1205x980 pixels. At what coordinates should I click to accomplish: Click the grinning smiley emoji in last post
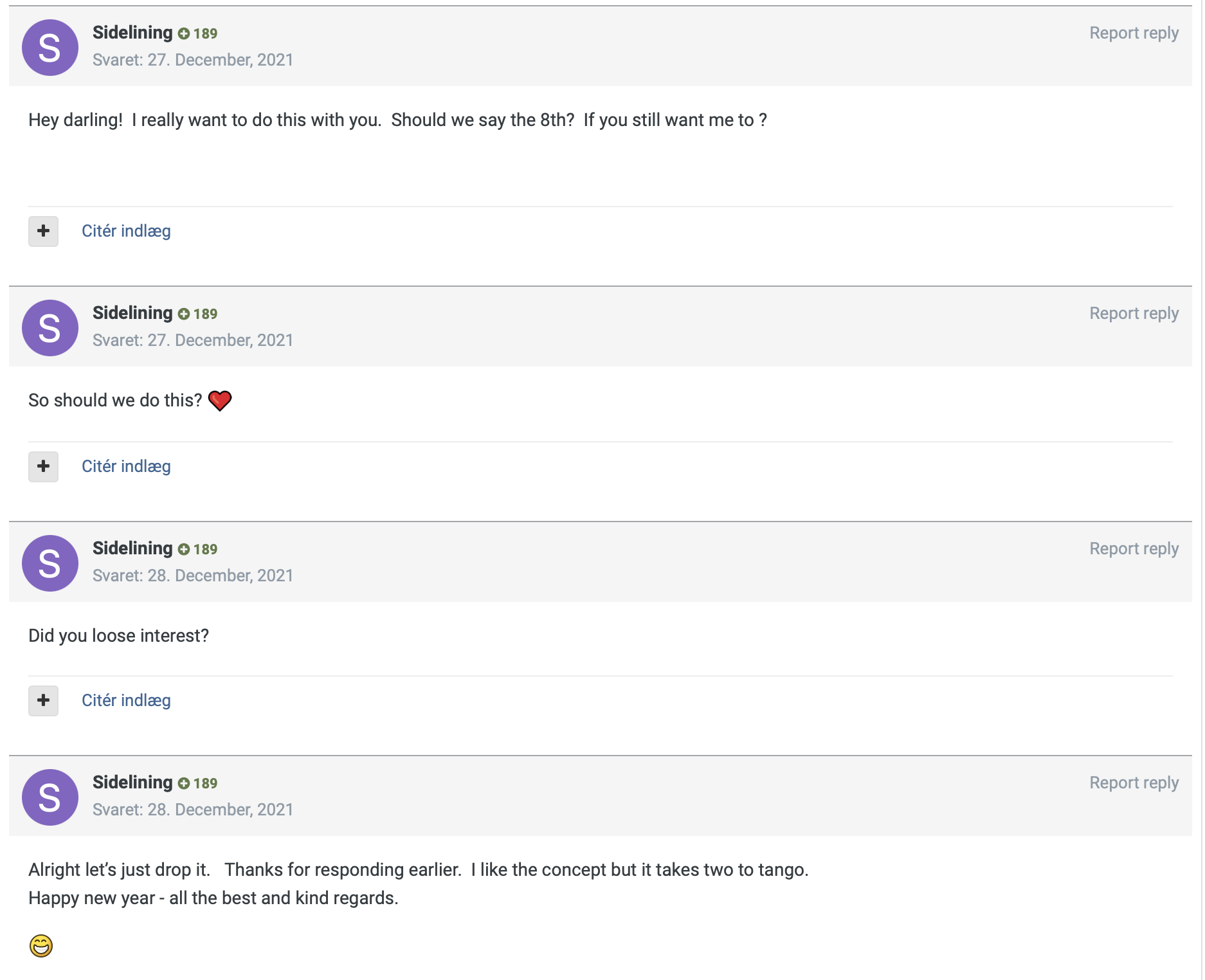click(41, 946)
